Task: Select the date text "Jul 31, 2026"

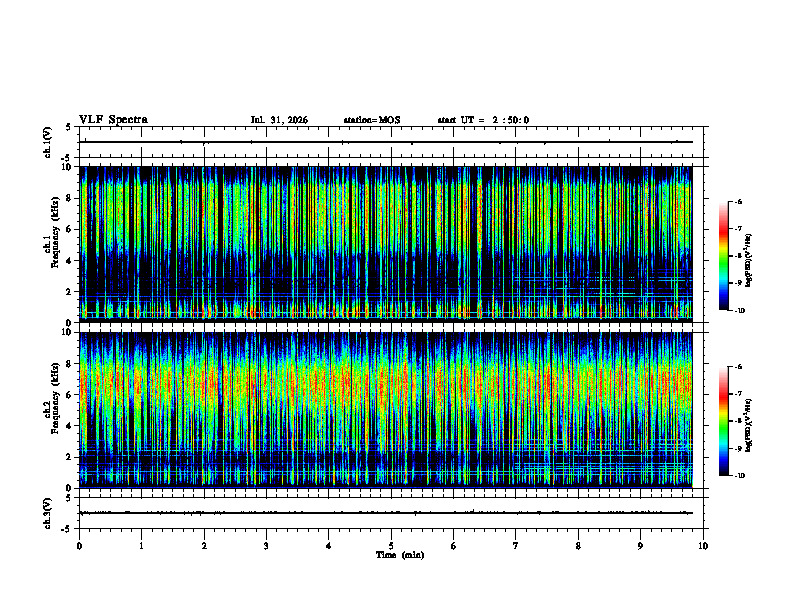Action: pyautogui.click(x=279, y=120)
